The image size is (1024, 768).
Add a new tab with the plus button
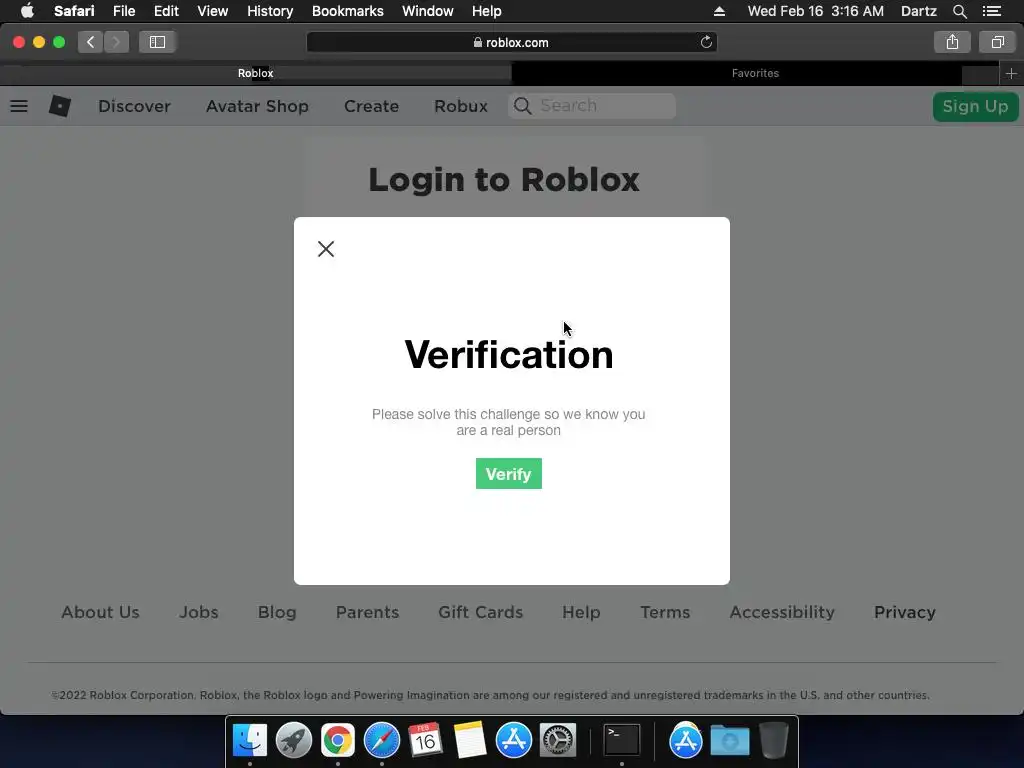pos(1011,74)
